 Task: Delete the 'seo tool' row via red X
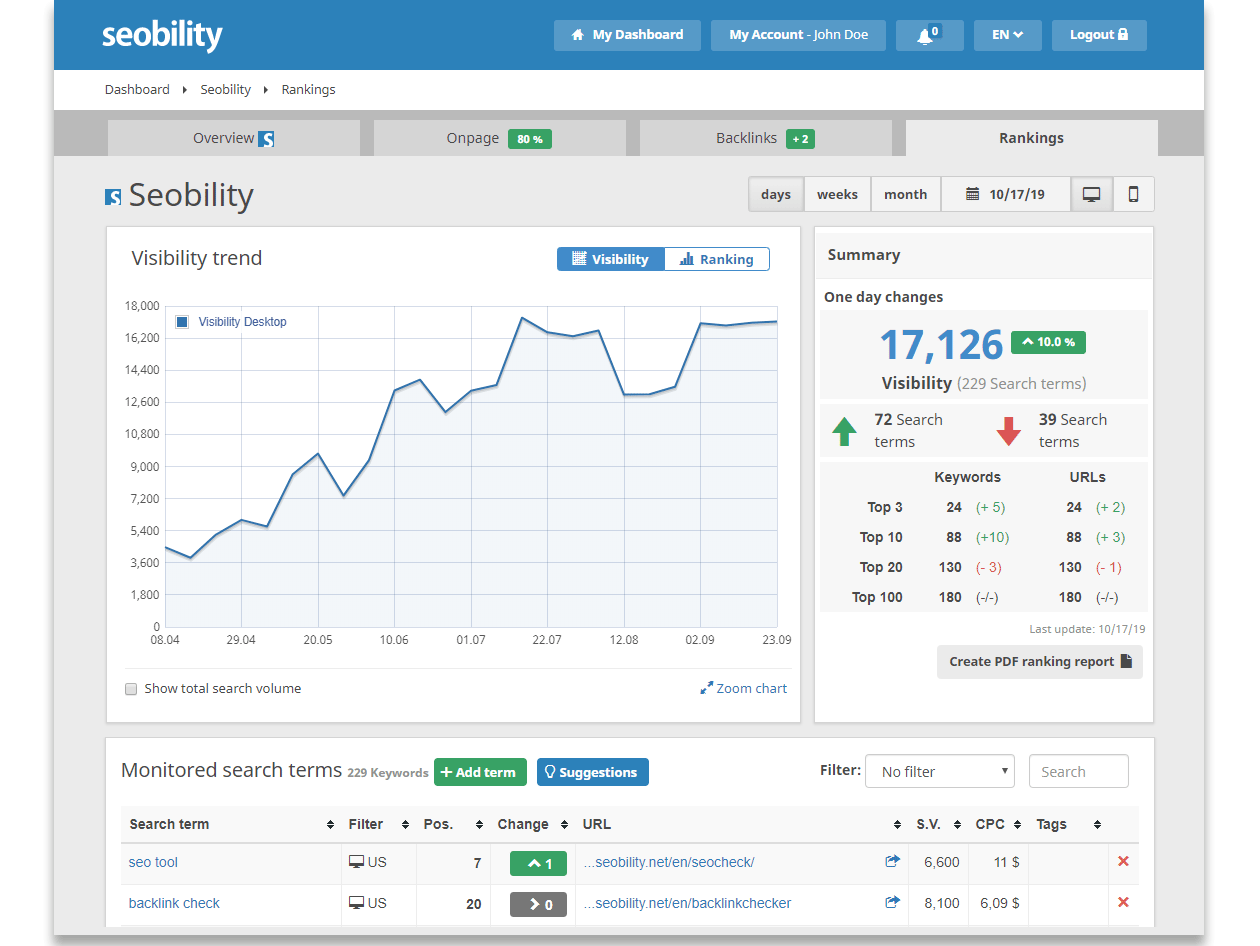[1123, 861]
